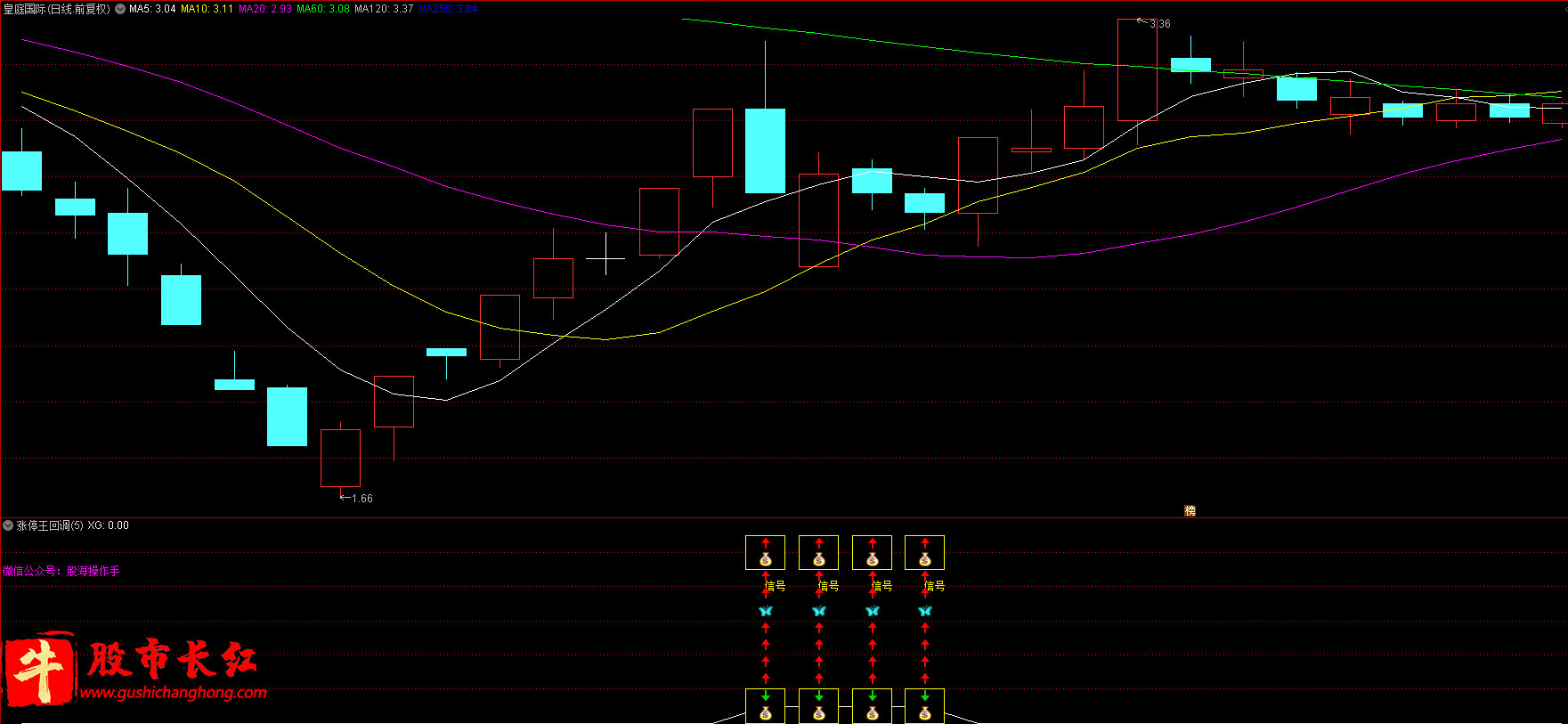Click the rightmost 信号 label

click(x=935, y=586)
